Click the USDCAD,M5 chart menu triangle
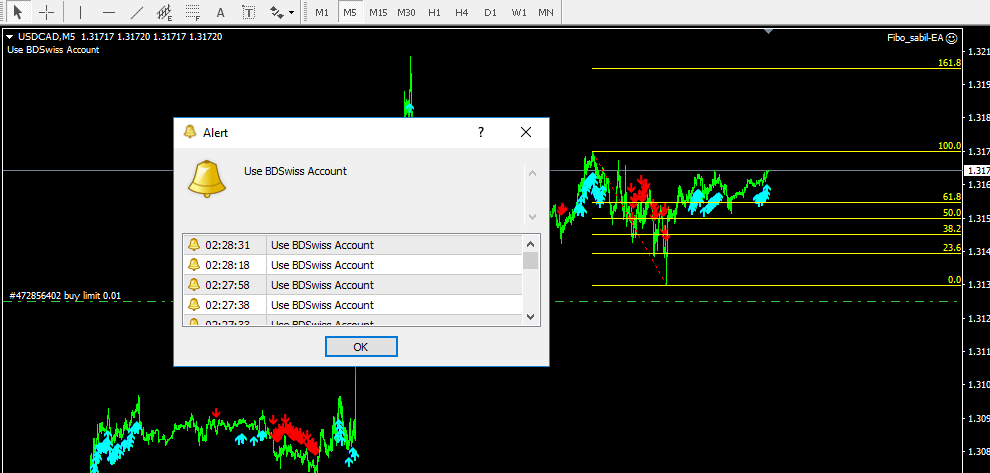 9,37
